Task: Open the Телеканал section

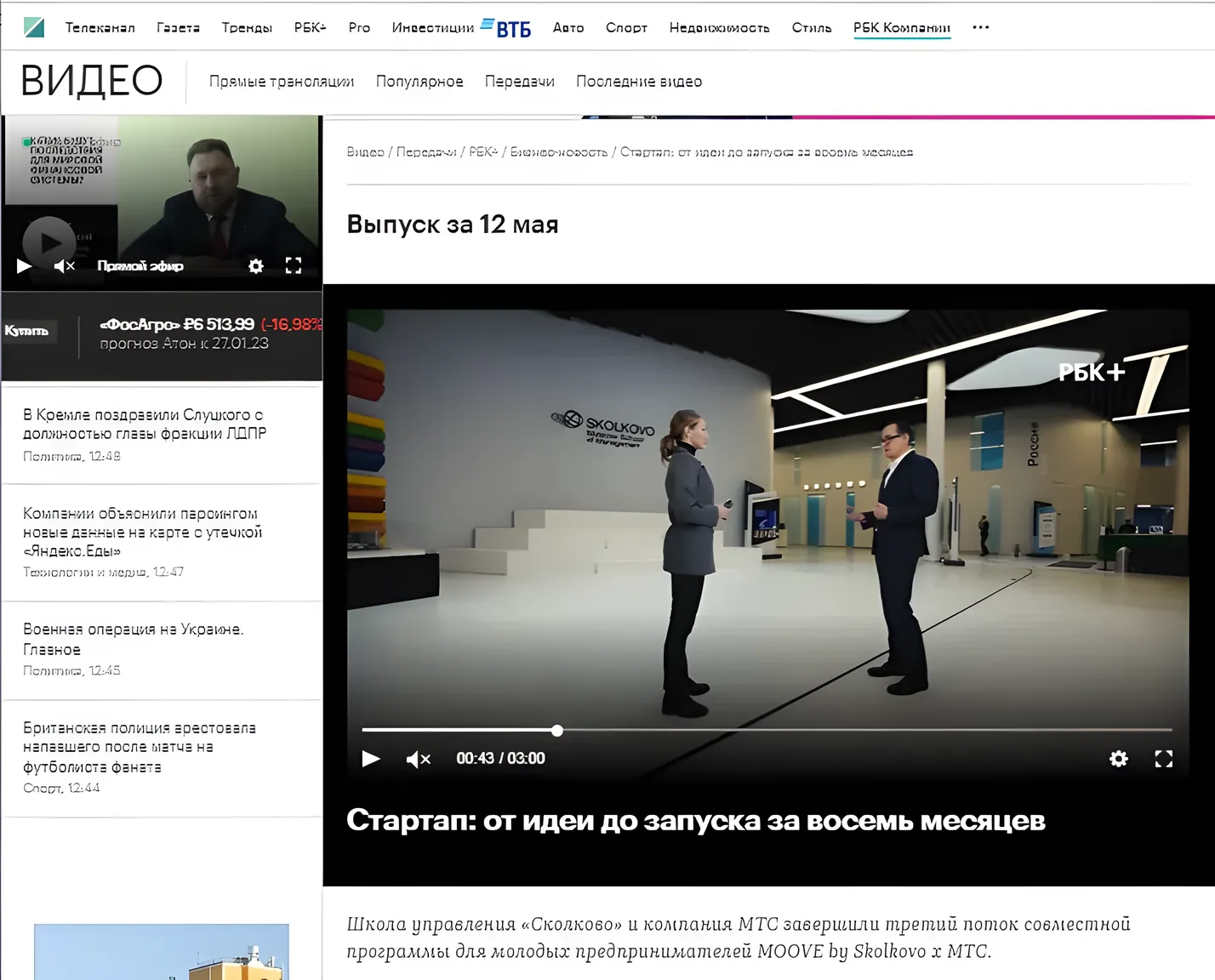Action: click(x=100, y=27)
